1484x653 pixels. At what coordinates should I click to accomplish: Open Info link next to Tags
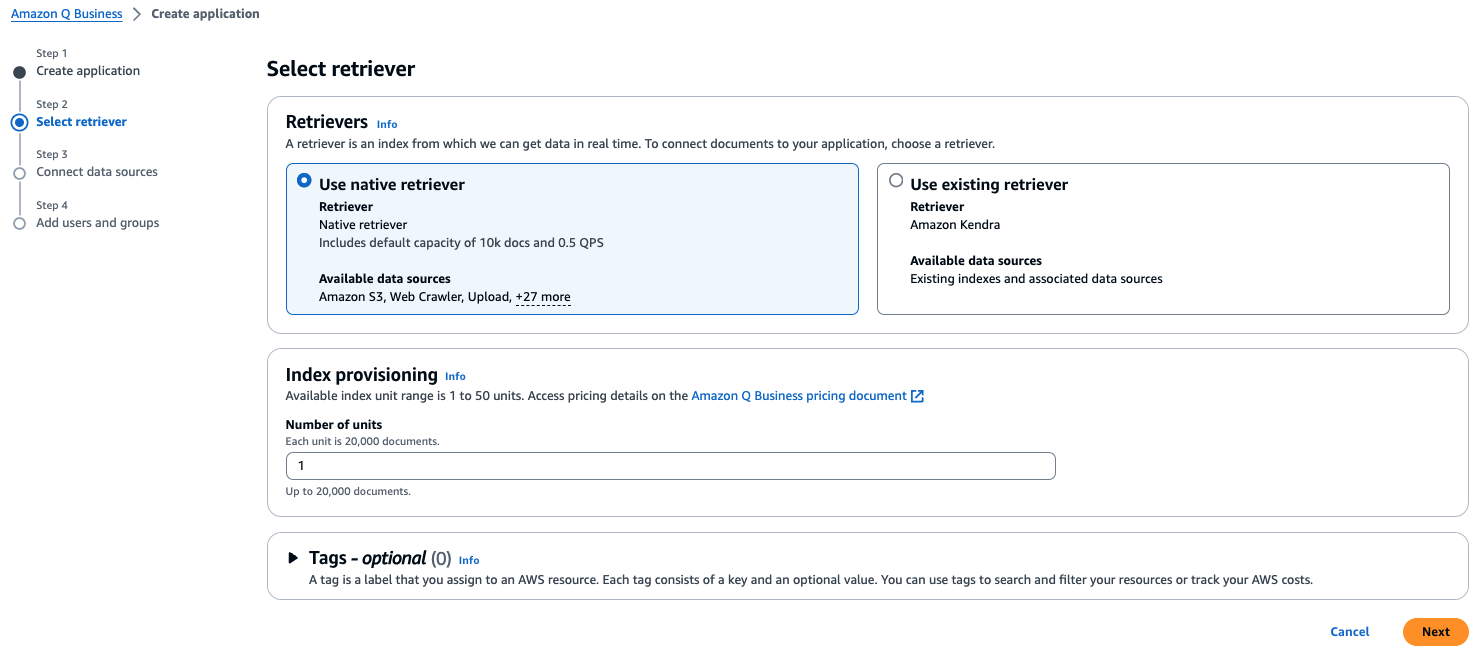click(469, 560)
